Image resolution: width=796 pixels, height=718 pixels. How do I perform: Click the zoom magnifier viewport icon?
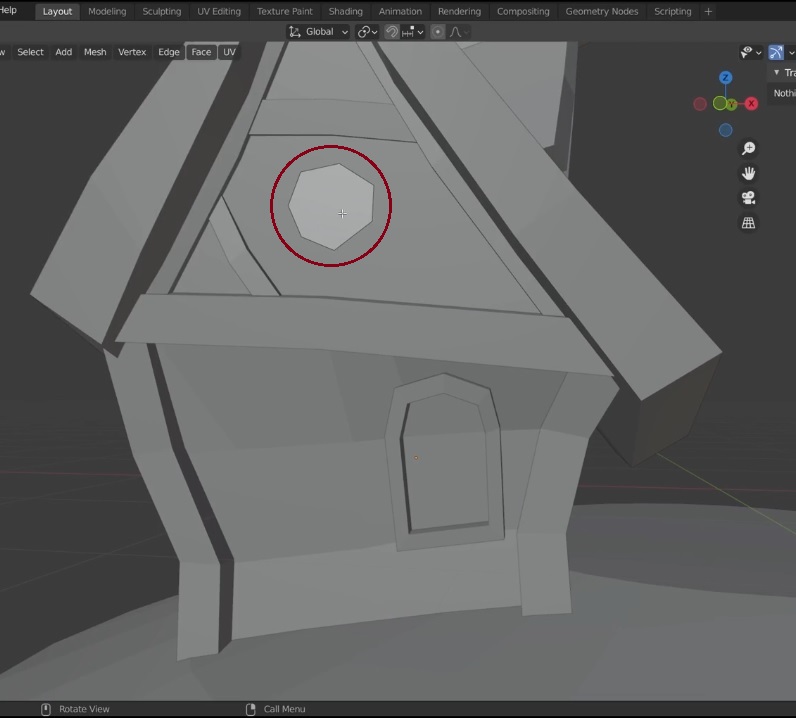(748, 149)
